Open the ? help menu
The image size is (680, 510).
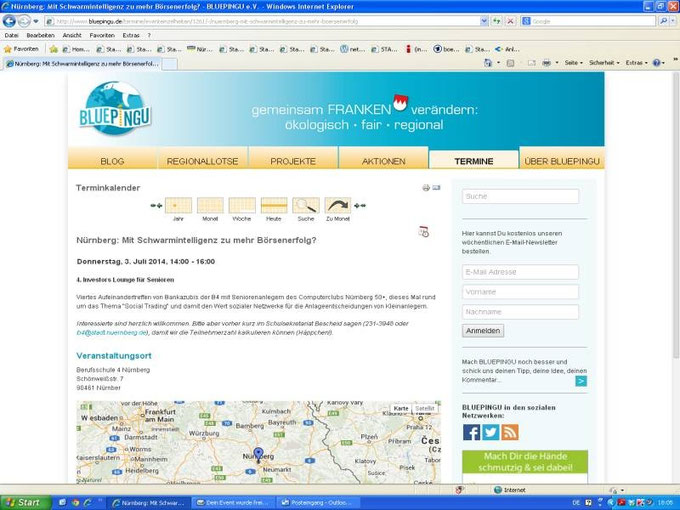point(149,36)
